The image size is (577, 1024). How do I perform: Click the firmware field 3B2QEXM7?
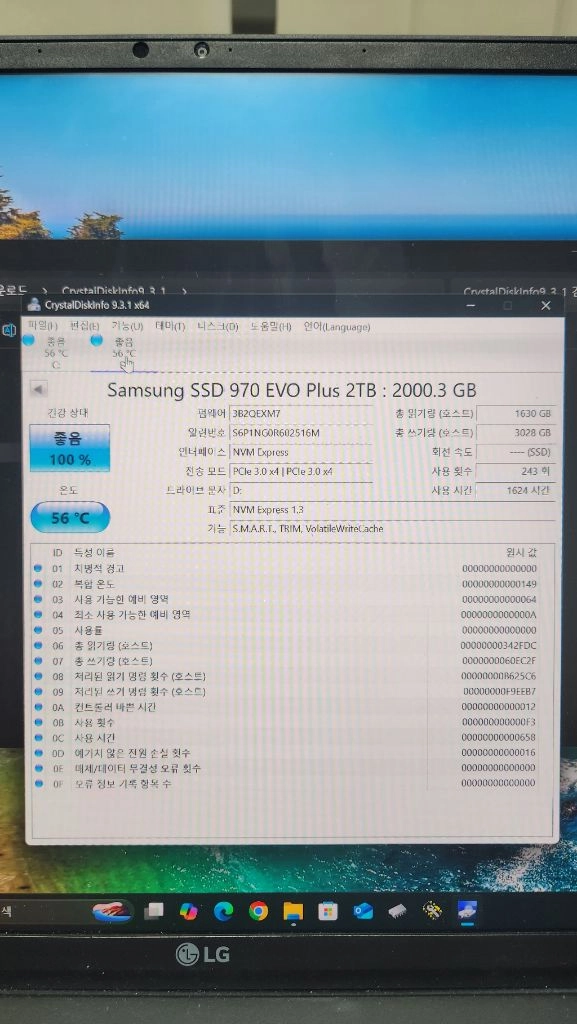tap(301, 413)
